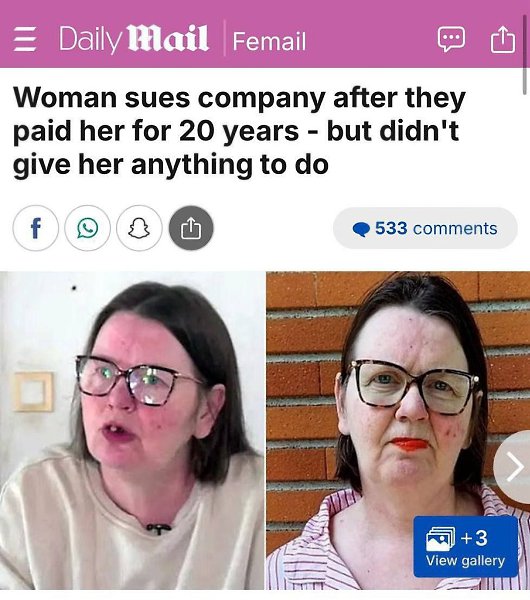Screen dimensions: 530x600
Task: Click the +3 View gallery button
Action: coord(465,546)
